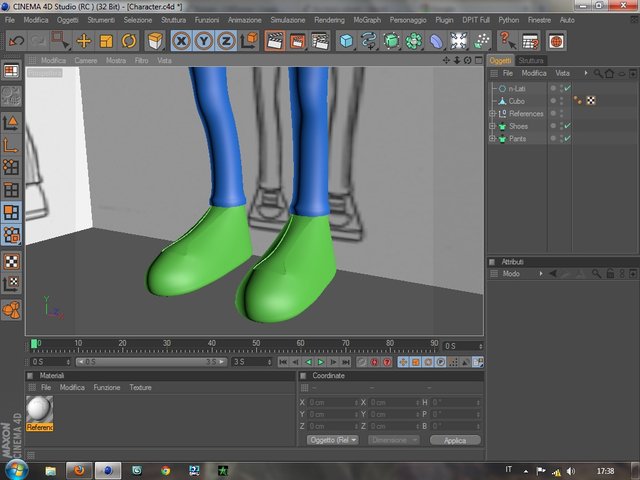Toggle Z axis lock
Viewport: 640px width, 480px height.
pos(227,41)
